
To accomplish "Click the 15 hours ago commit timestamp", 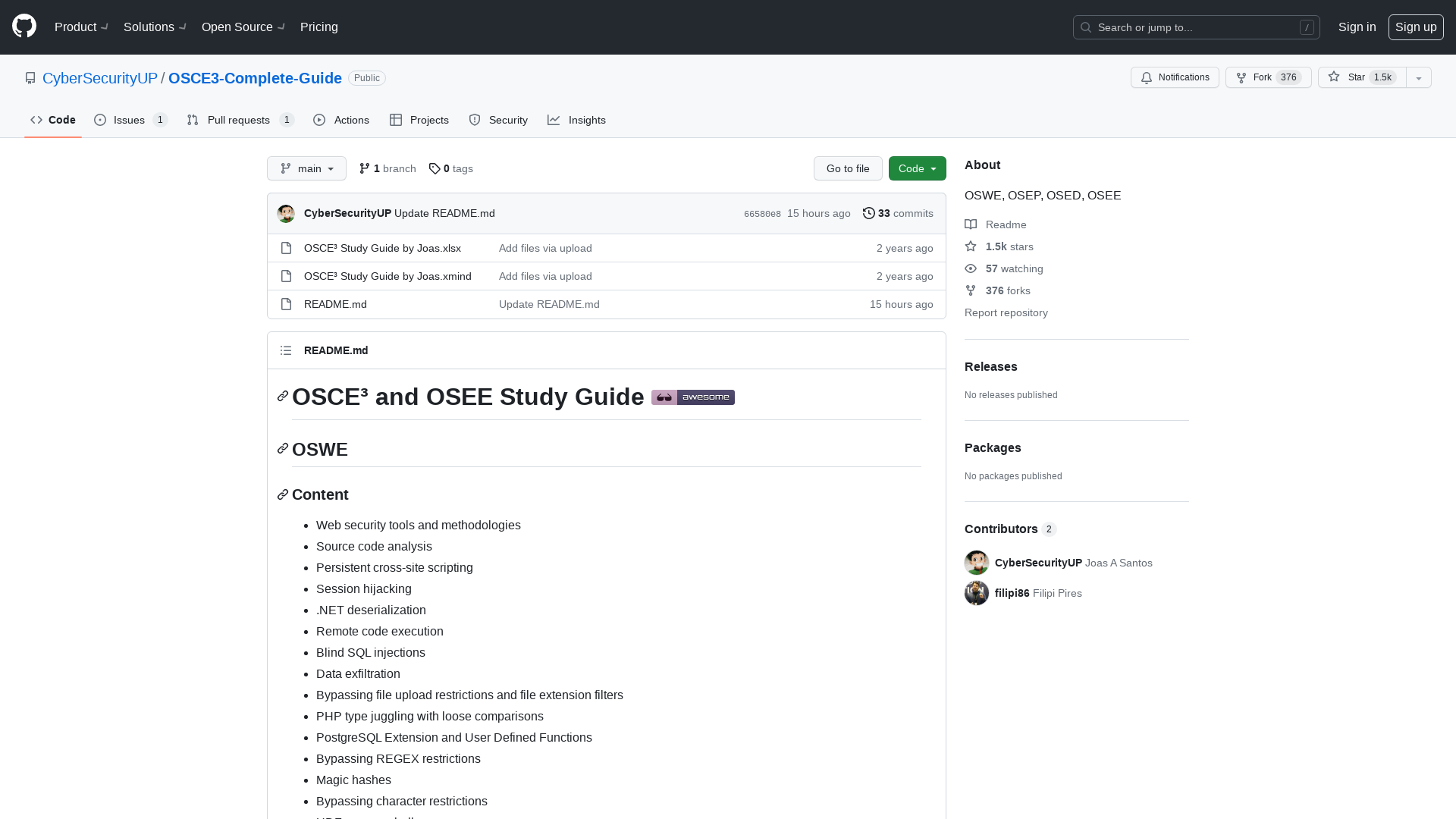I will pyautogui.click(x=818, y=213).
